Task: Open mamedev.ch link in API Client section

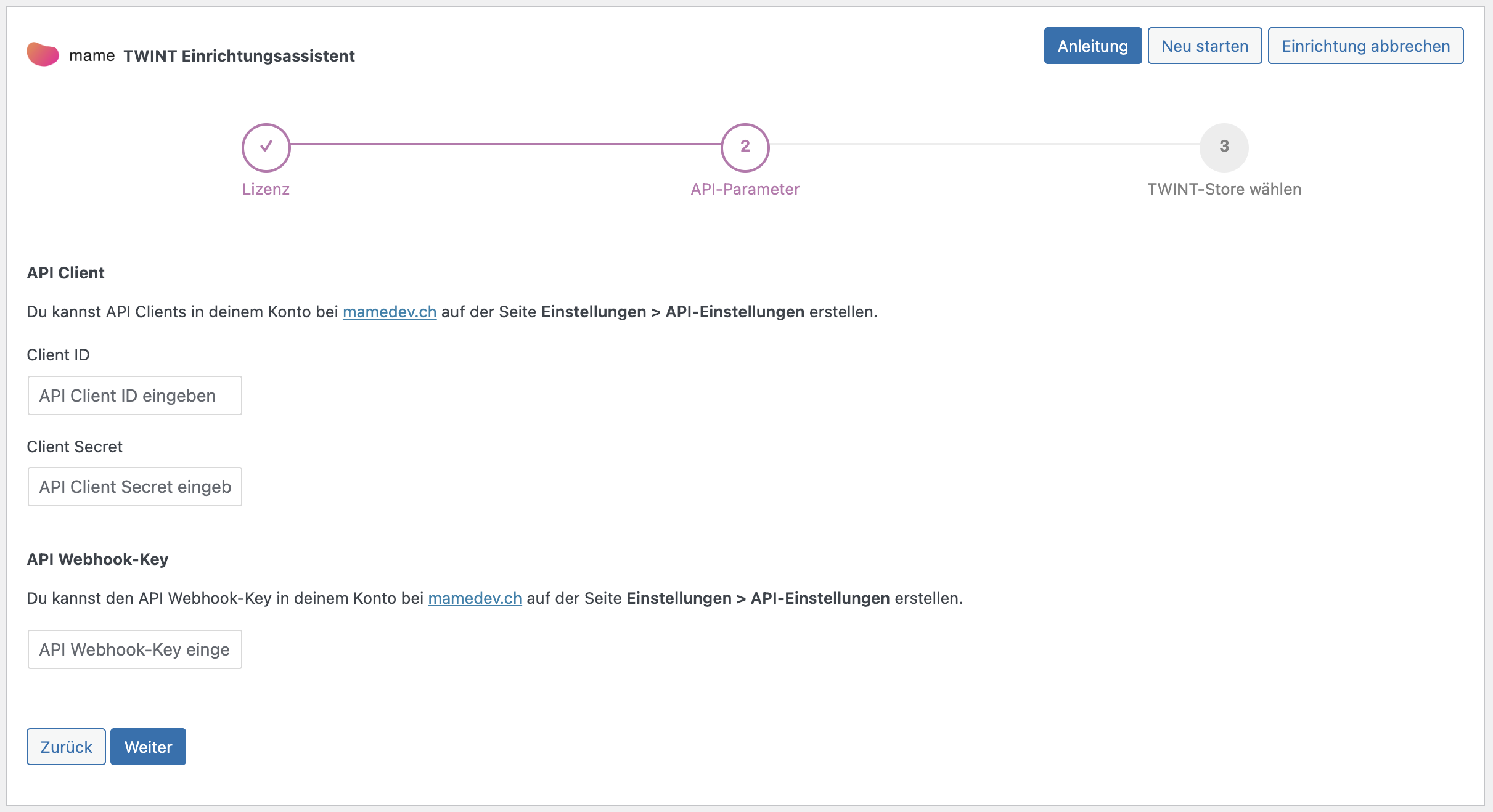Action: point(389,312)
